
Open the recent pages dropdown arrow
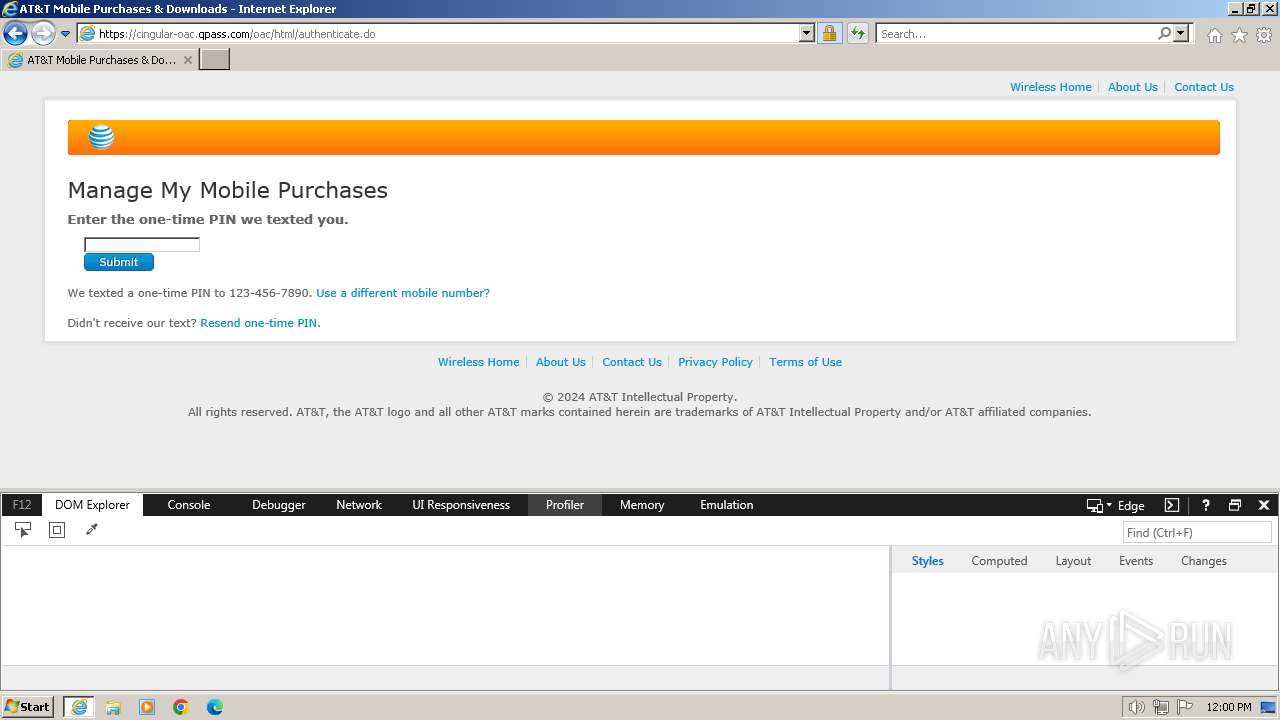click(66, 34)
